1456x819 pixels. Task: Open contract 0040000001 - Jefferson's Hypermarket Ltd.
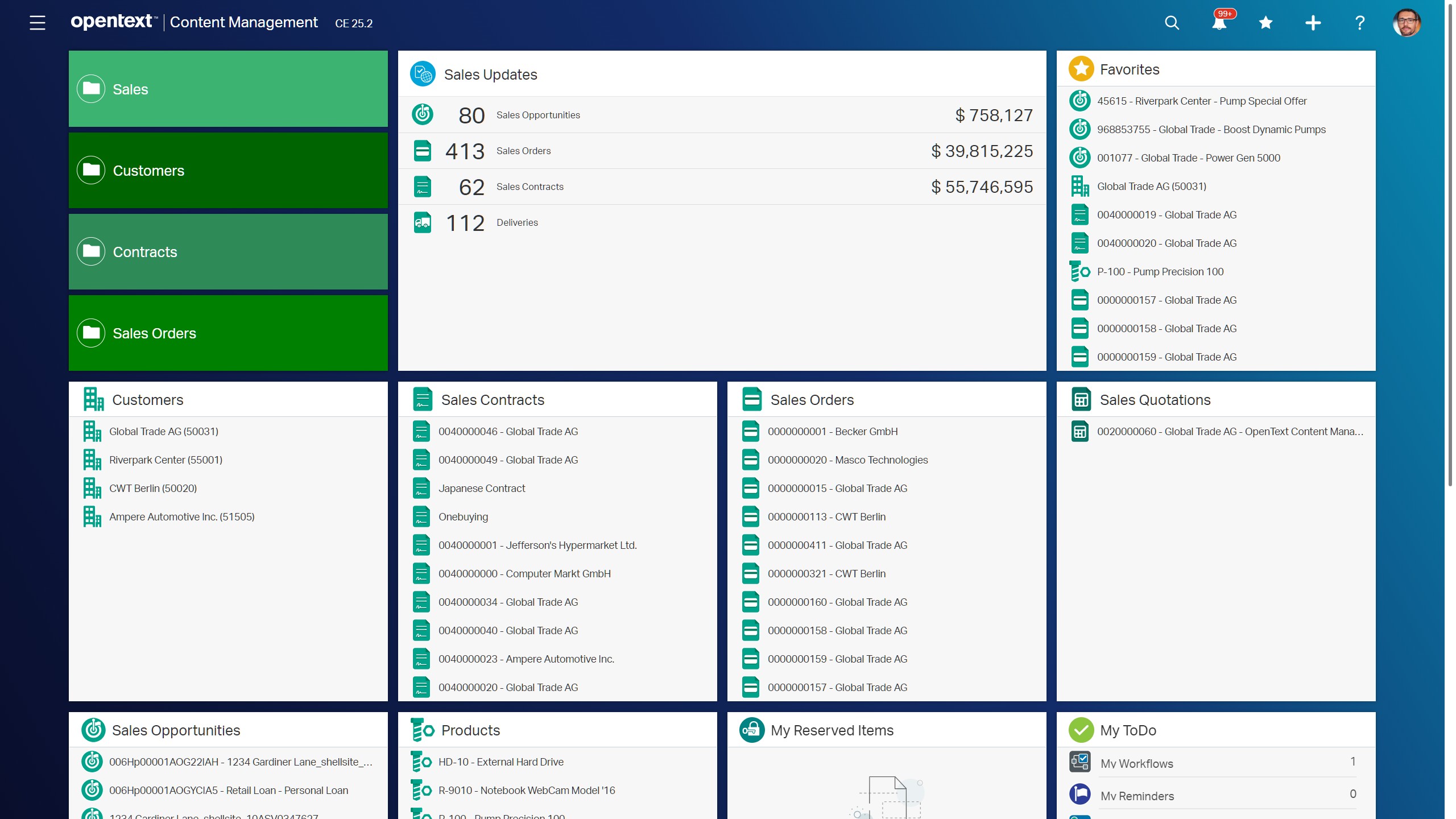557,545
